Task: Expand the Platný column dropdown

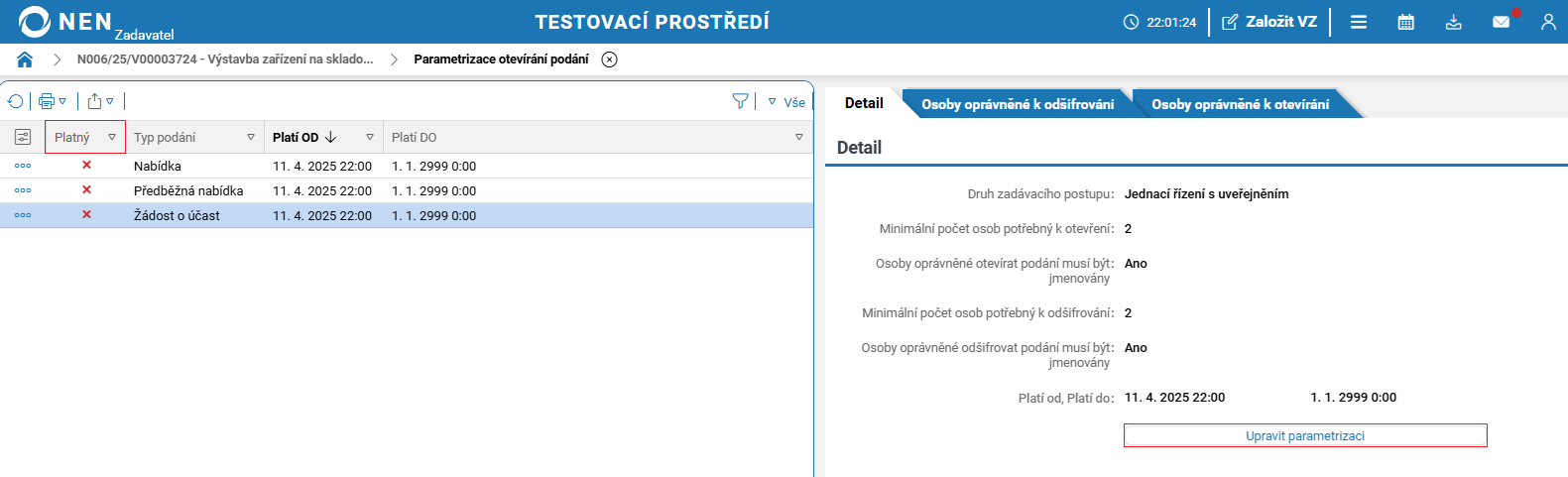Action: [x=112, y=138]
